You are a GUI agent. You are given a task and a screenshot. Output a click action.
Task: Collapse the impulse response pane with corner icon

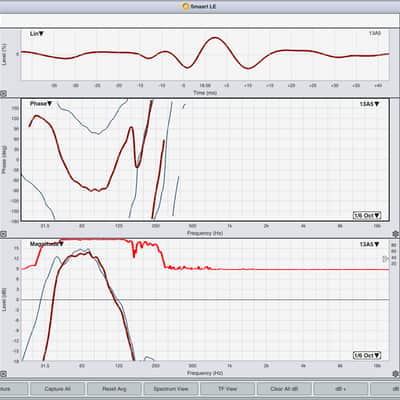click(x=3, y=94)
